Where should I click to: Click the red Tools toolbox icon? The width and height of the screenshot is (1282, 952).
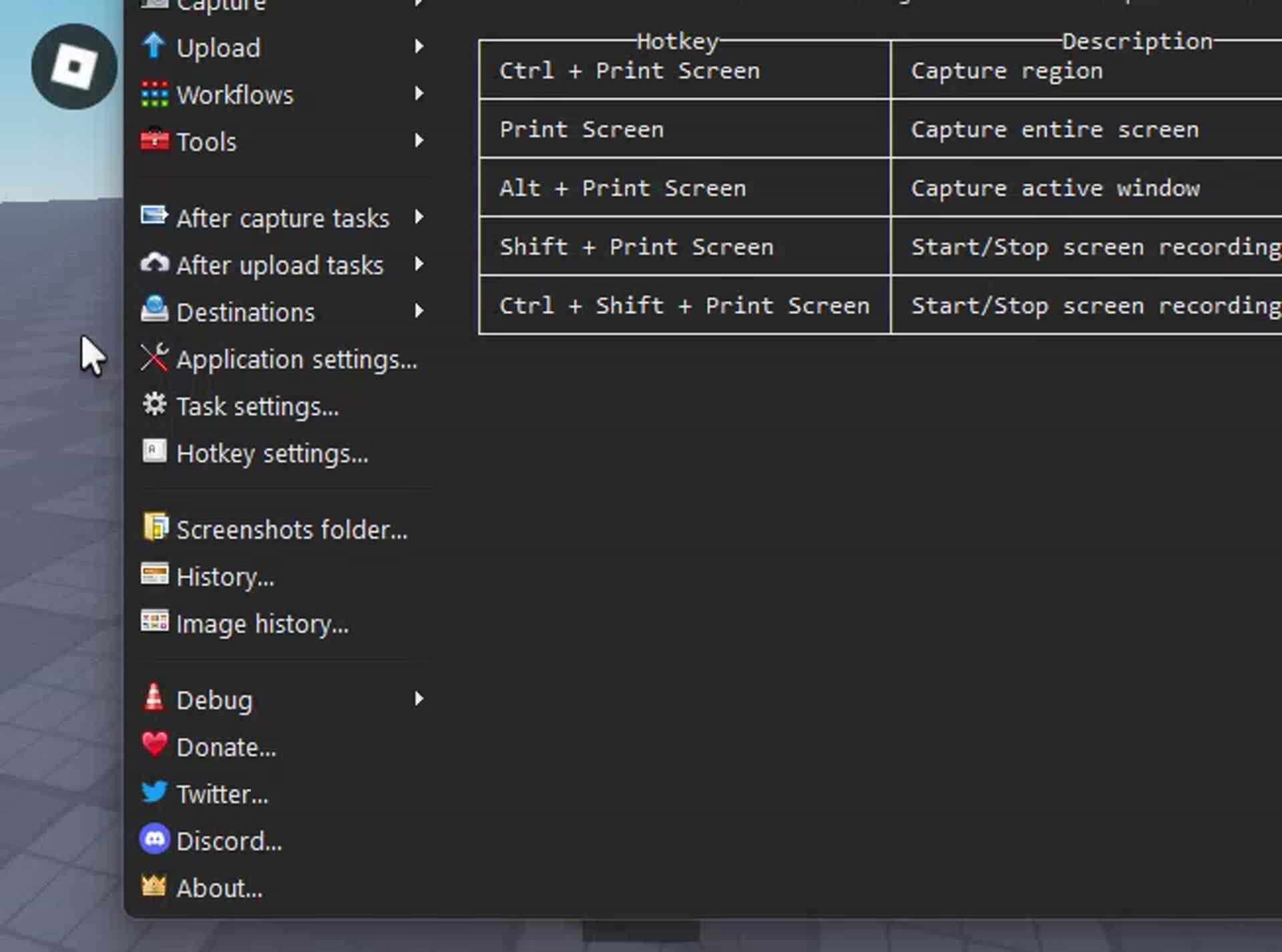pos(154,141)
